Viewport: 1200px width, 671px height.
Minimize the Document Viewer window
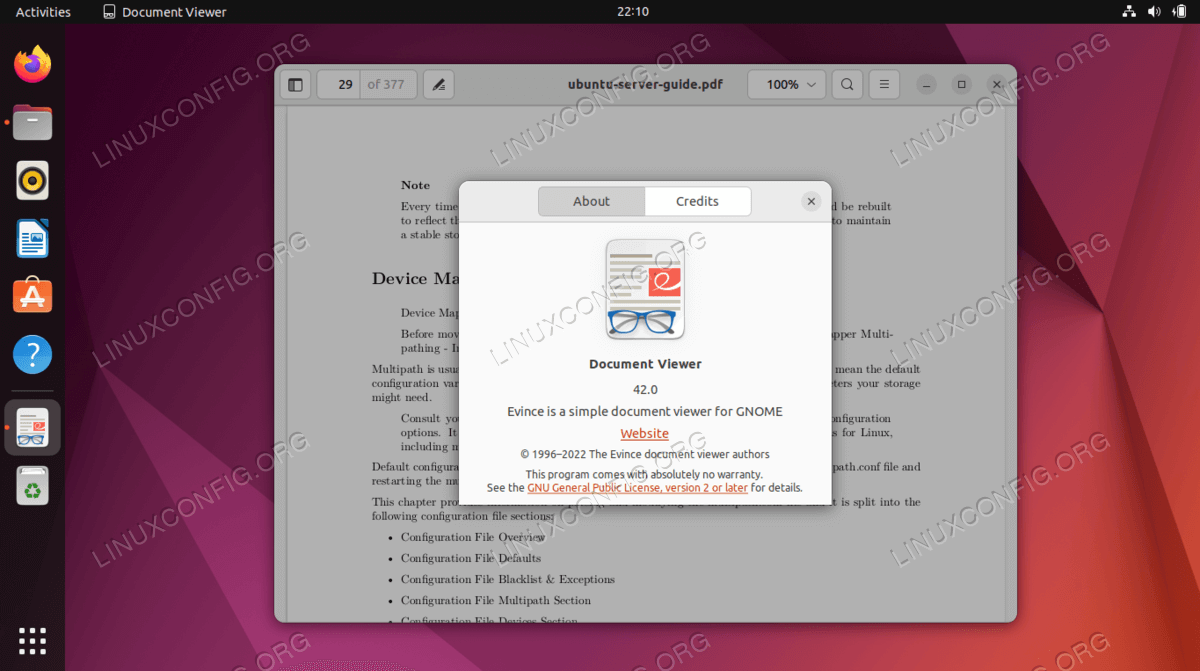[927, 85]
